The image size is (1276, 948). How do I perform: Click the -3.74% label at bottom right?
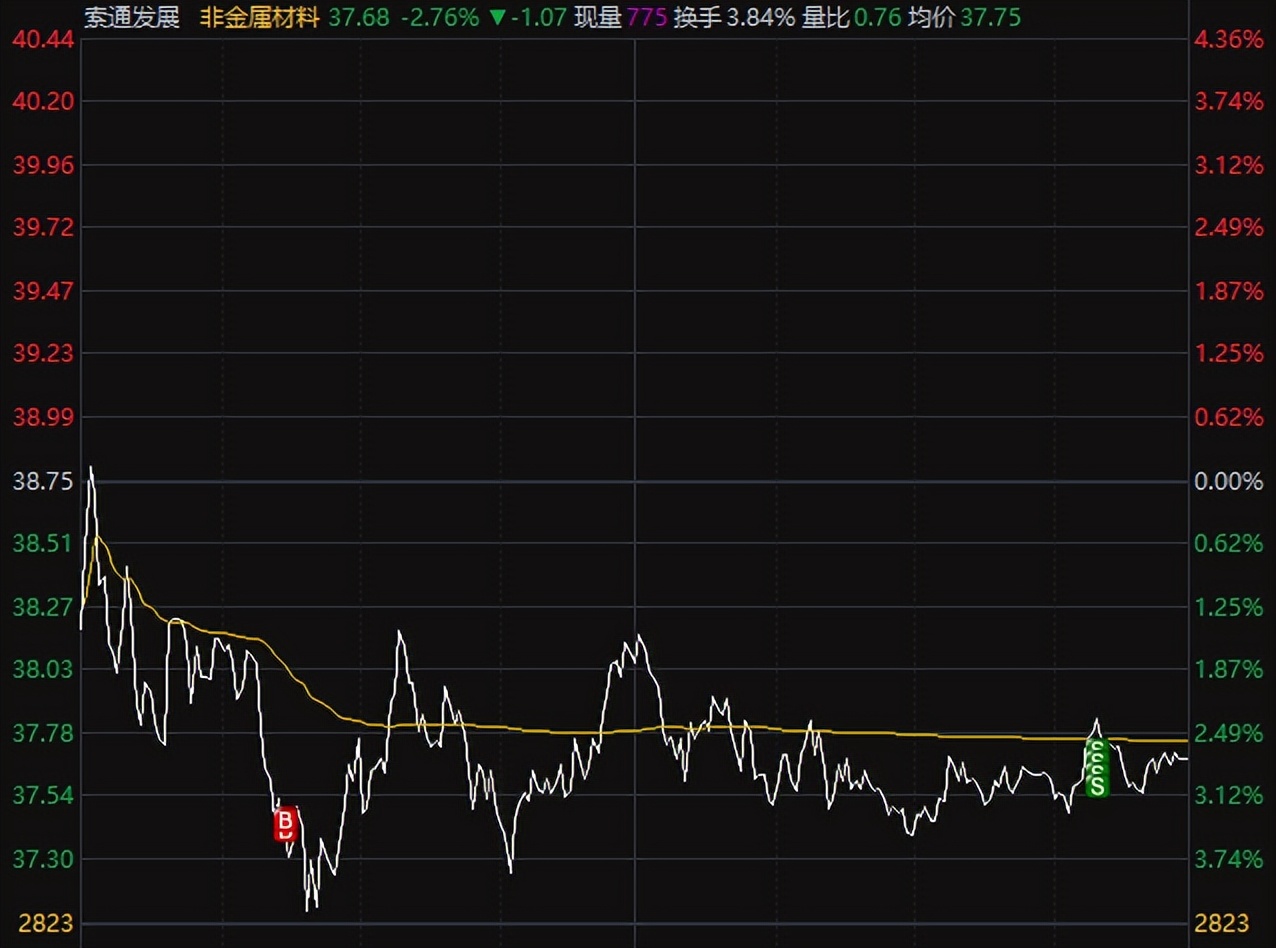(1228, 858)
